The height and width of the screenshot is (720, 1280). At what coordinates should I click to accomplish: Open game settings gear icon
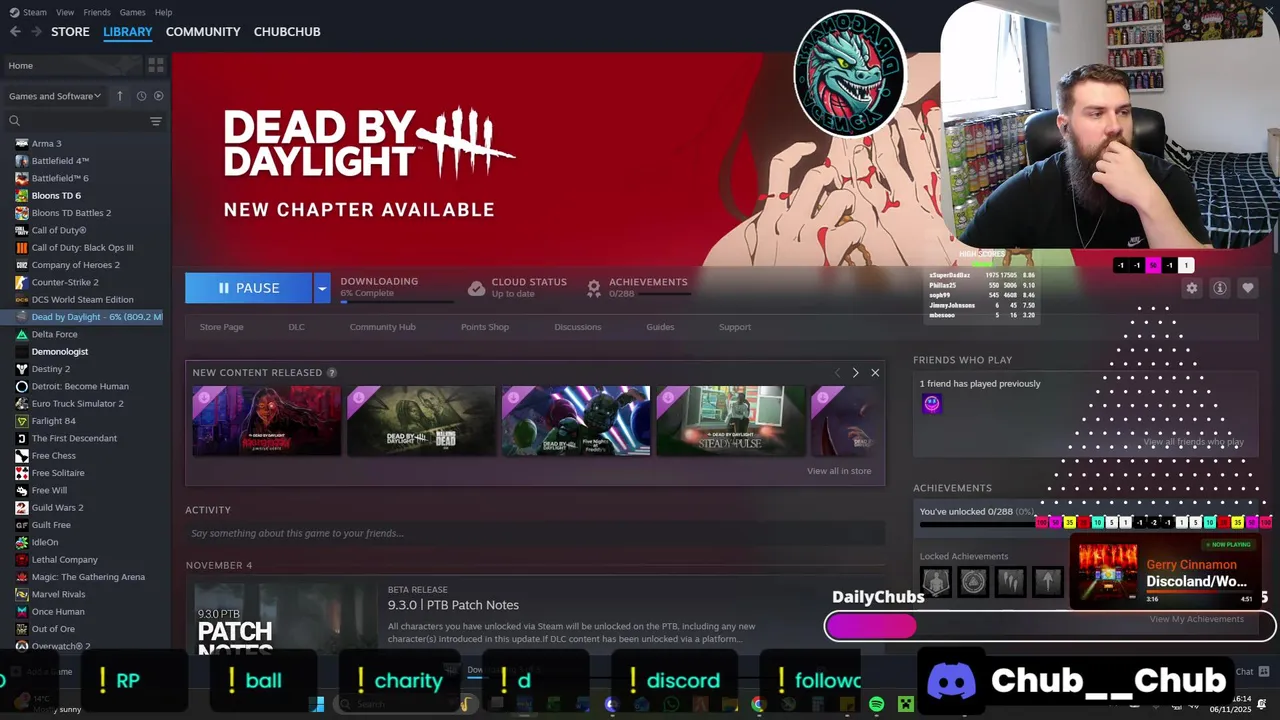pos(1192,288)
